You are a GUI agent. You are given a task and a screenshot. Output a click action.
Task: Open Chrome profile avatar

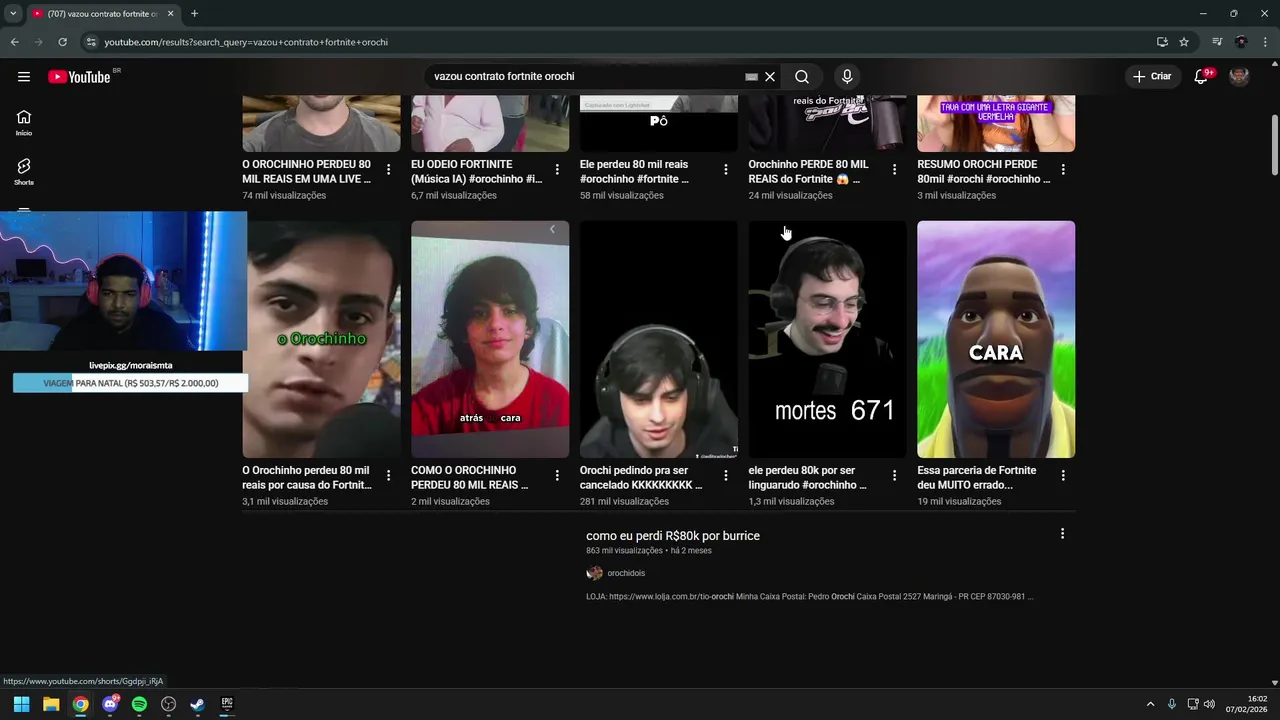click(1241, 42)
